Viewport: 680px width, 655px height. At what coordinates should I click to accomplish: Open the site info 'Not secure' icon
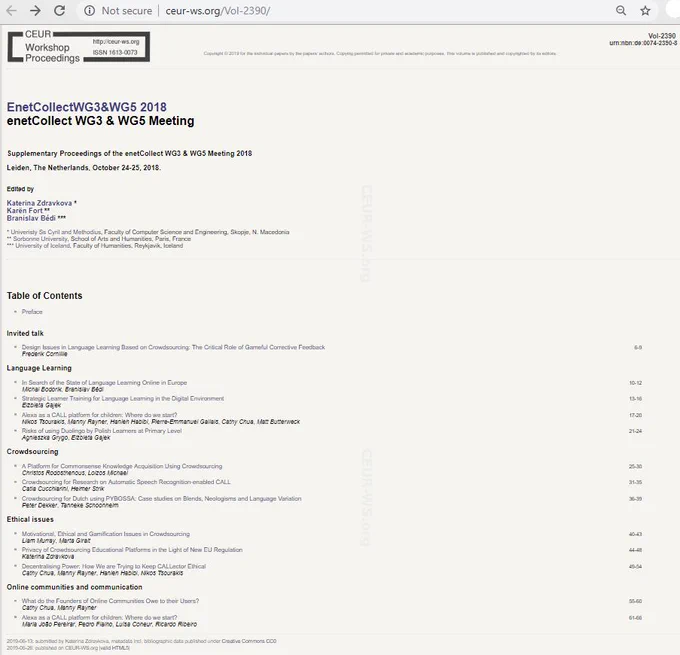[x=89, y=11]
